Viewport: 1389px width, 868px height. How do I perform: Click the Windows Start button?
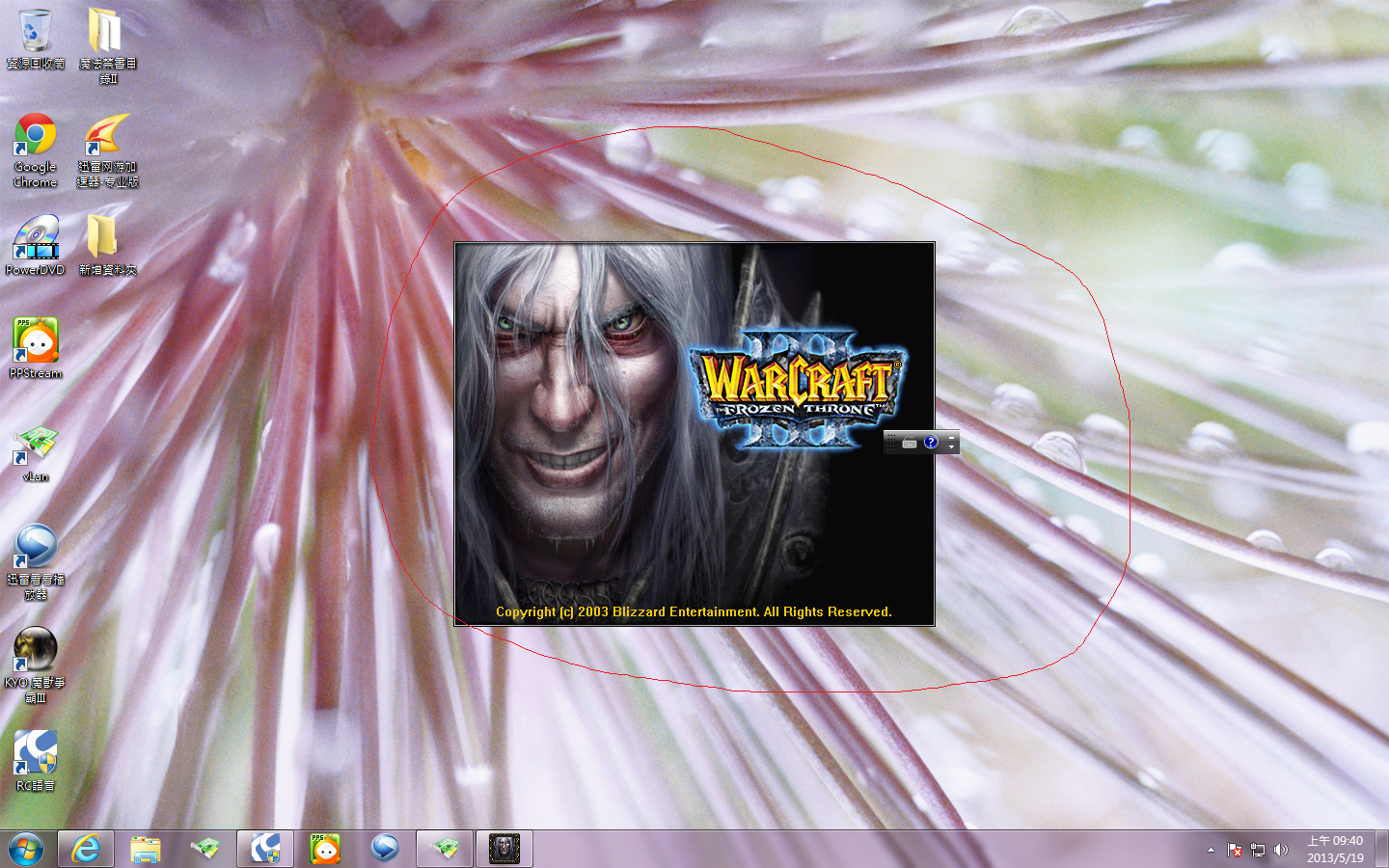click(26, 849)
